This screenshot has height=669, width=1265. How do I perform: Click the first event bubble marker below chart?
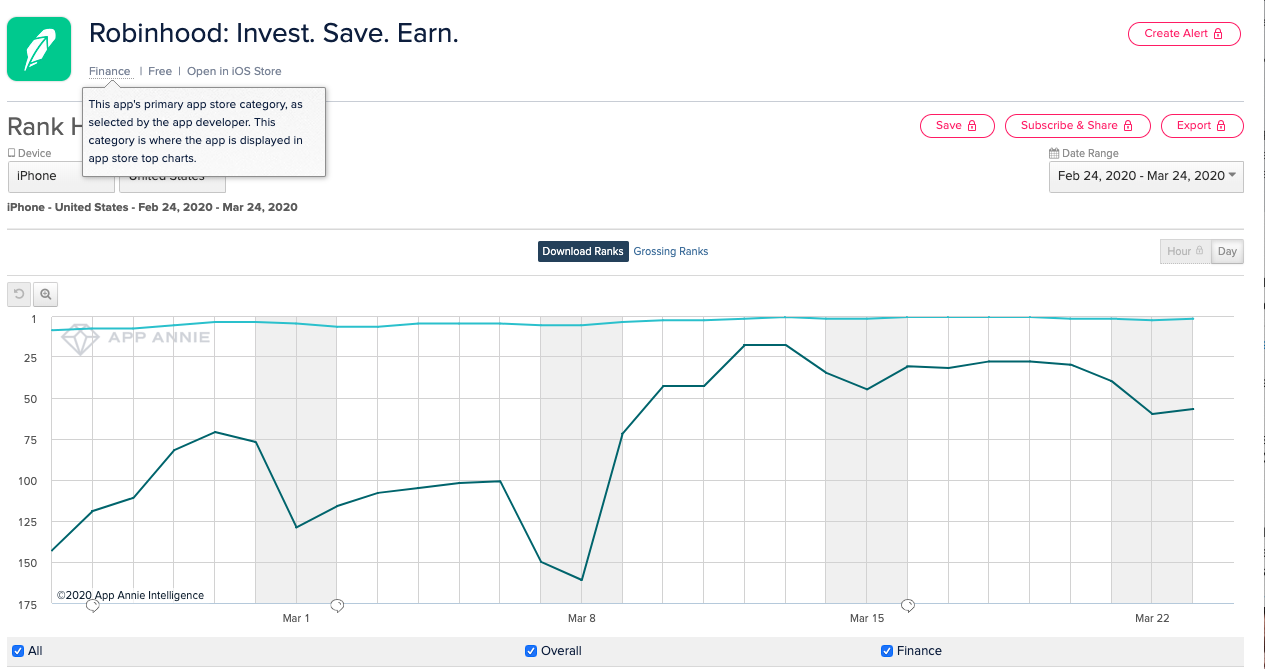pyautogui.click(x=93, y=605)
